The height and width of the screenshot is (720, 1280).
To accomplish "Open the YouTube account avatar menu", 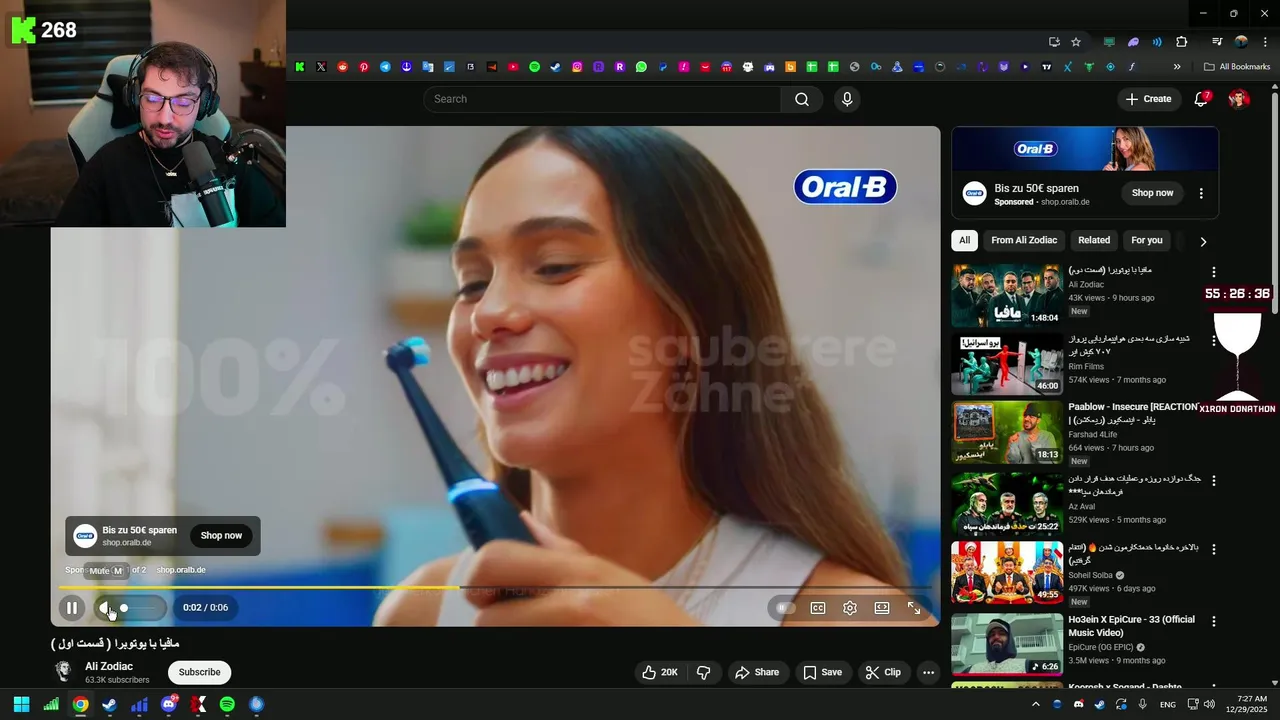I will [x=1239, y=99].
